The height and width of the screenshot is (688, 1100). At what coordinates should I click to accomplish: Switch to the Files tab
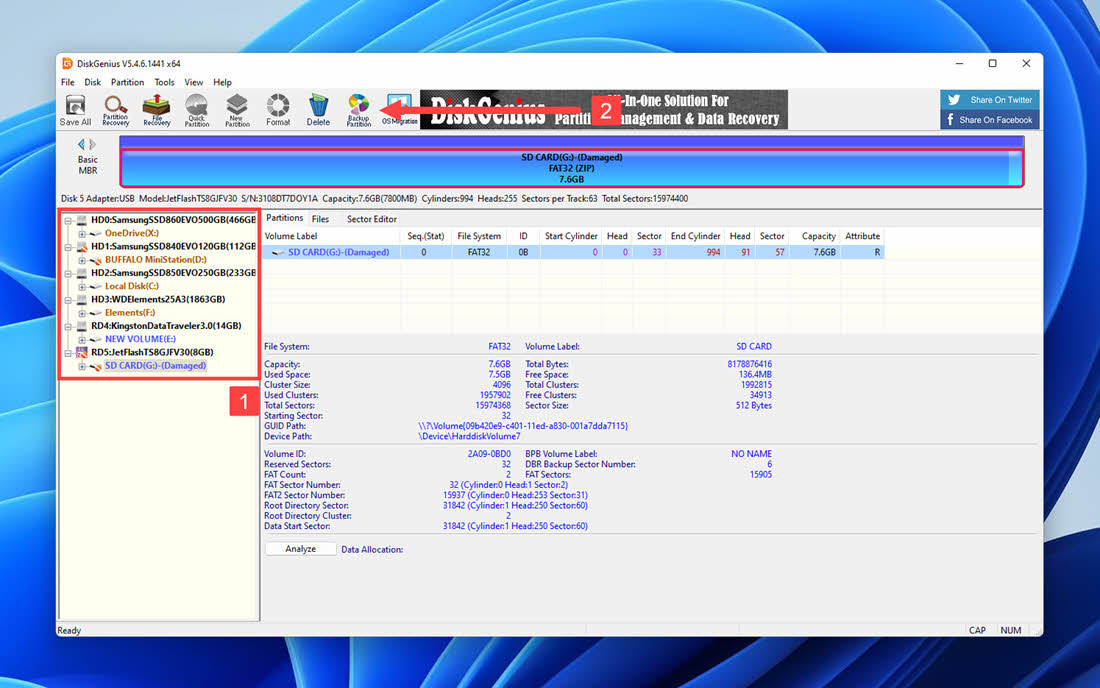[x=320, y=220]
